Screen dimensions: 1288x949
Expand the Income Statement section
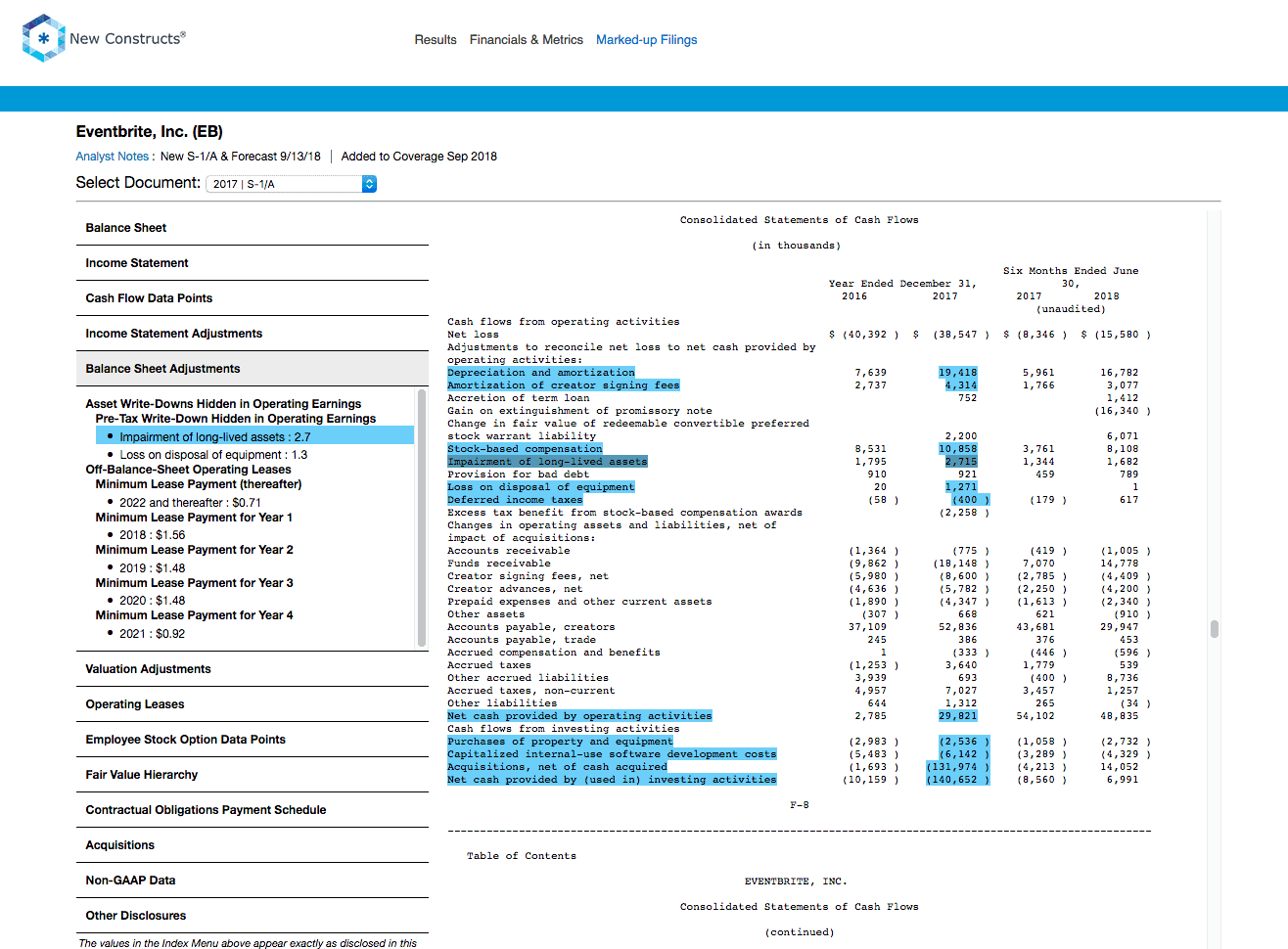253,263
